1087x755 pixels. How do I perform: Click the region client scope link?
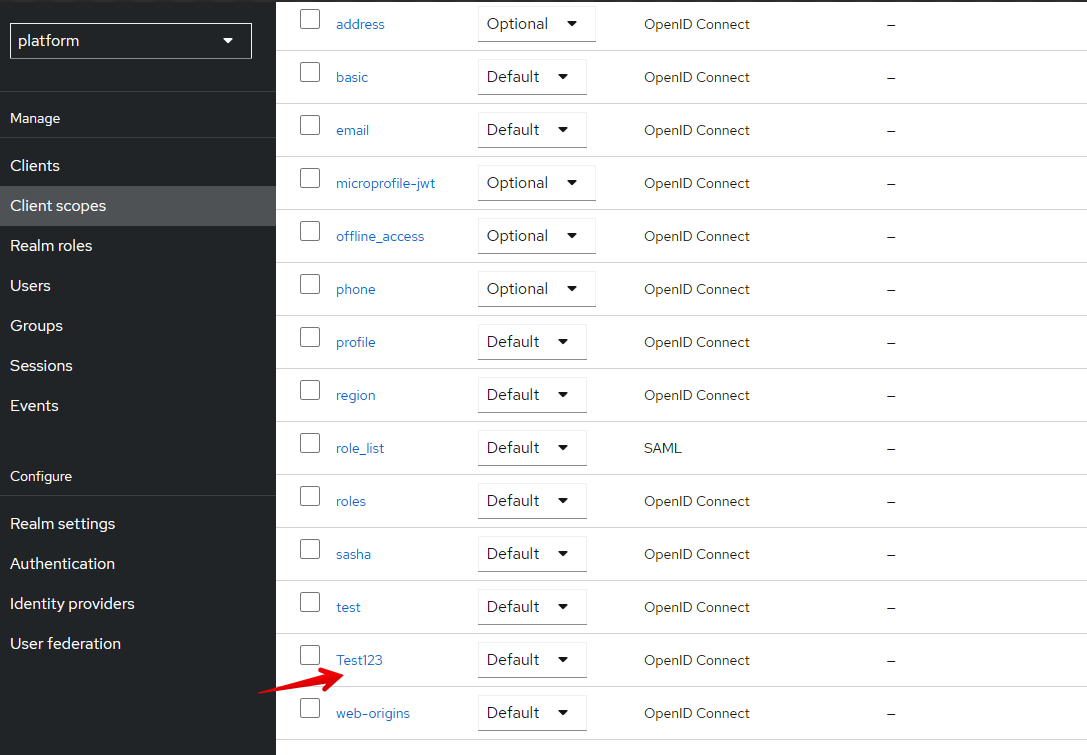pyautogui.click(x=356, y=395)
